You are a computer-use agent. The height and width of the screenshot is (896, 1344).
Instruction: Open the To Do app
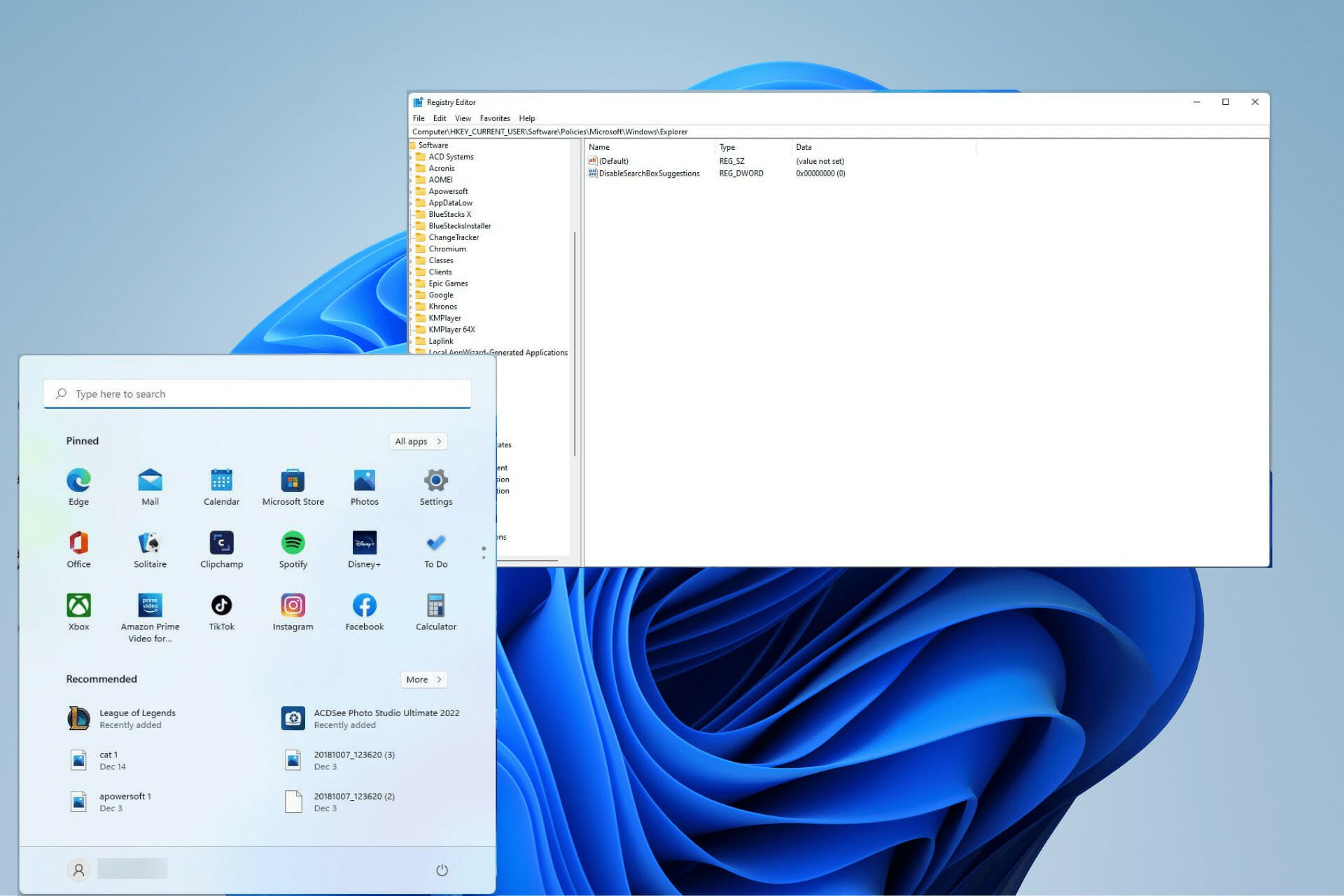point(435,549)
